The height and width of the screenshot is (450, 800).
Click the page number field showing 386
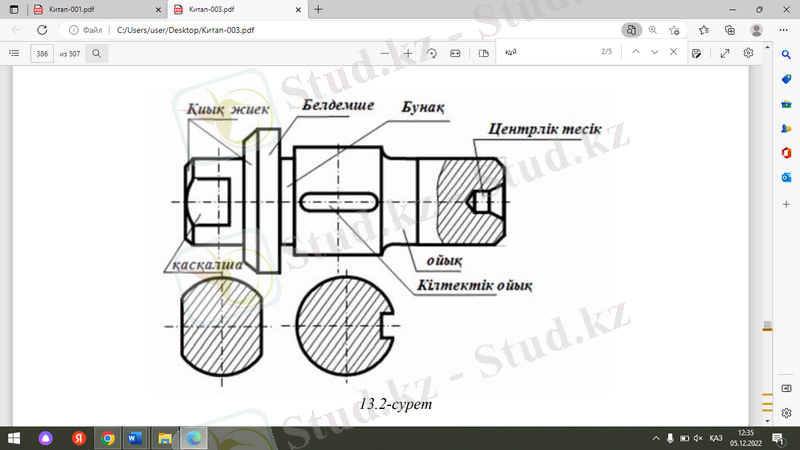click(x=43, y=52)
